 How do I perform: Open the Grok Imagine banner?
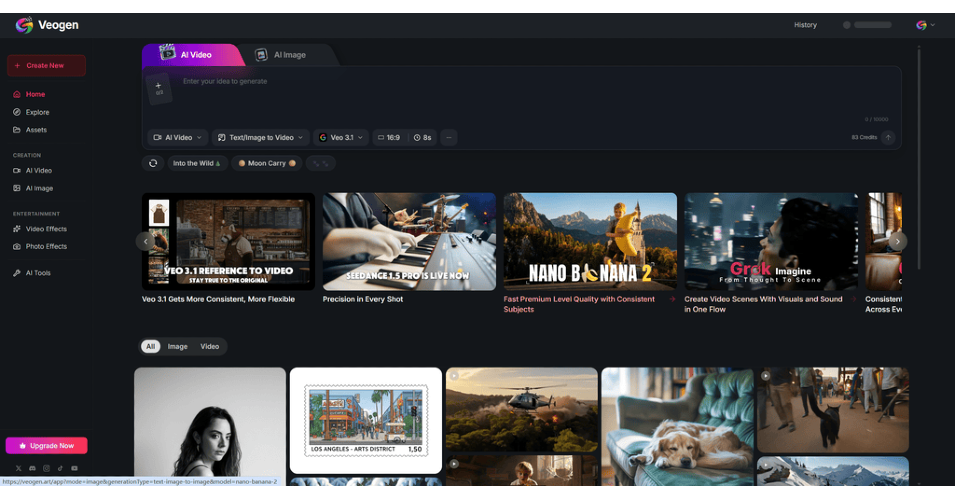pyautogui.click(x=771, y=241)
